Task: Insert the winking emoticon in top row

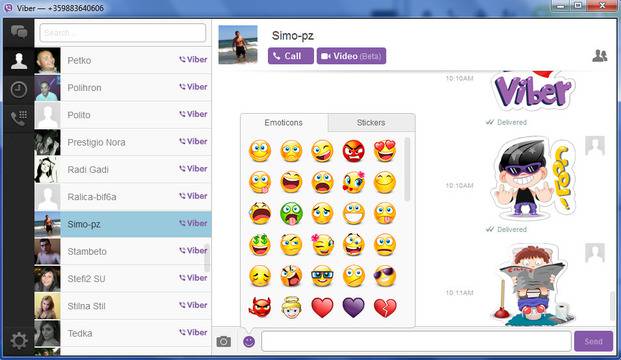Action: [322, 151]
